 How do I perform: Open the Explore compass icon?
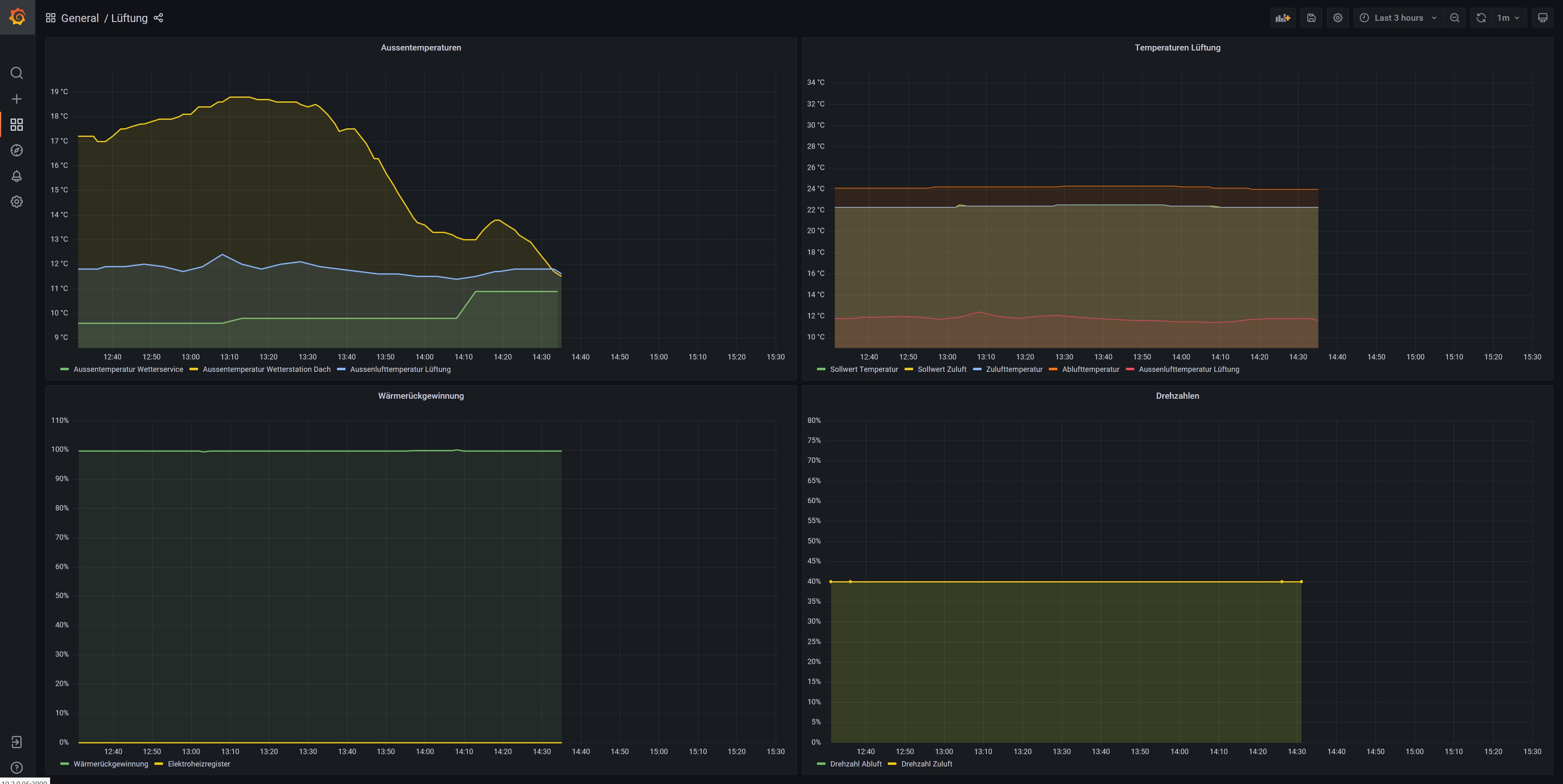click(x=17, y=150)
